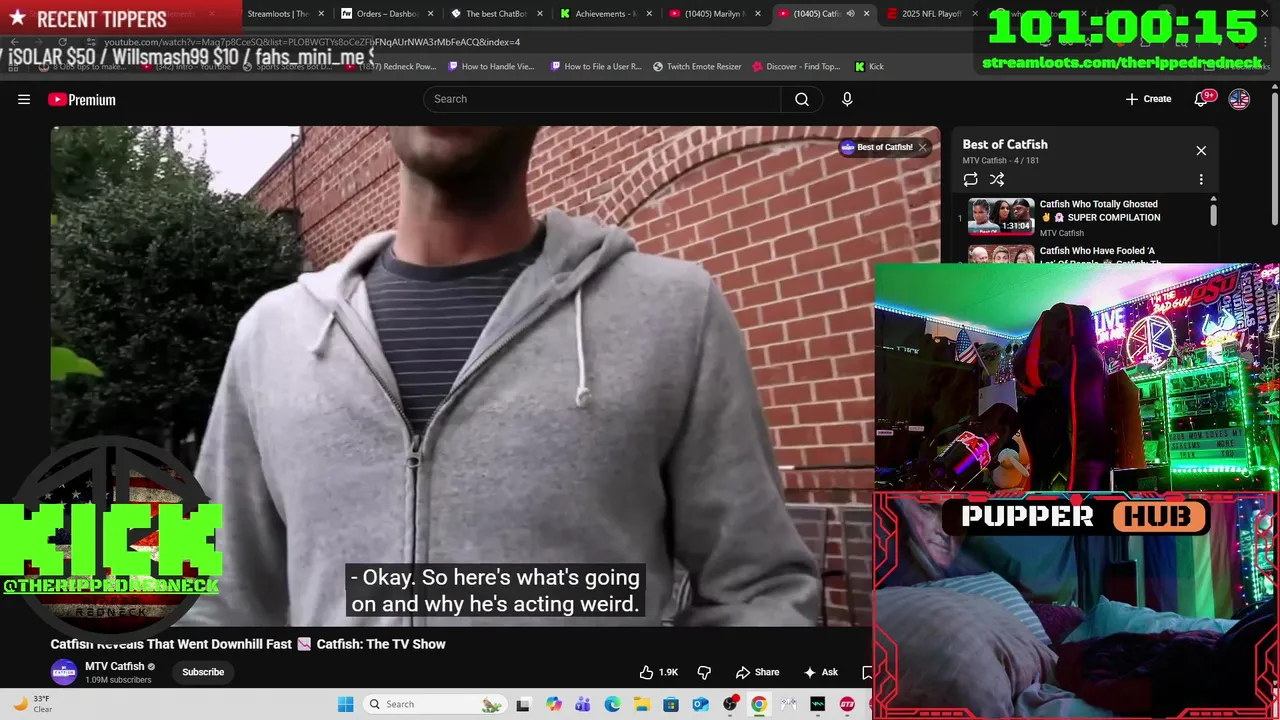Open the How to File a User R... bookmark
1280x720 pixels.
click(x=596, y=66)
